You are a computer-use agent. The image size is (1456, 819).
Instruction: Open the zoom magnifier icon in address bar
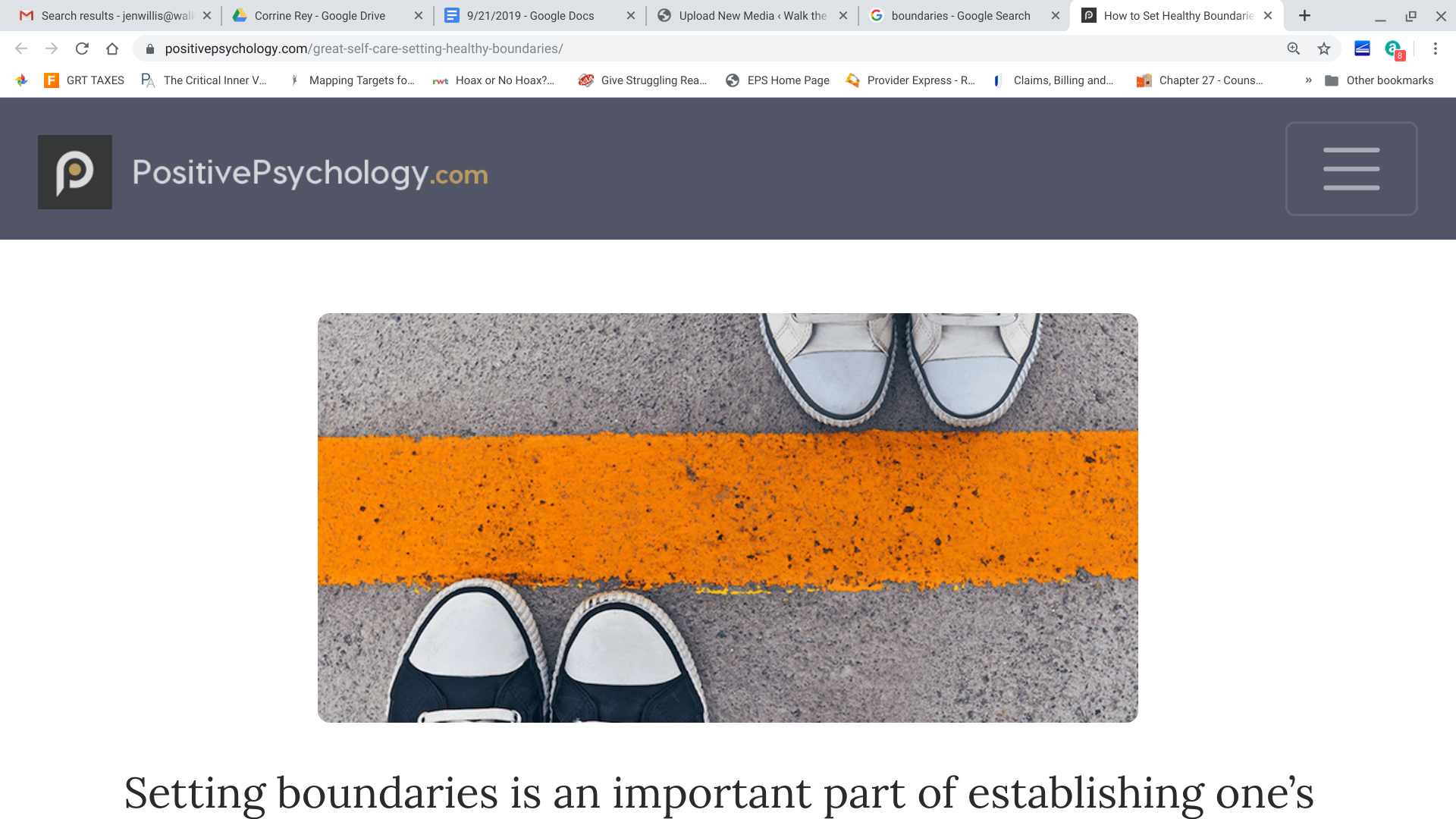click(1294, 49)
